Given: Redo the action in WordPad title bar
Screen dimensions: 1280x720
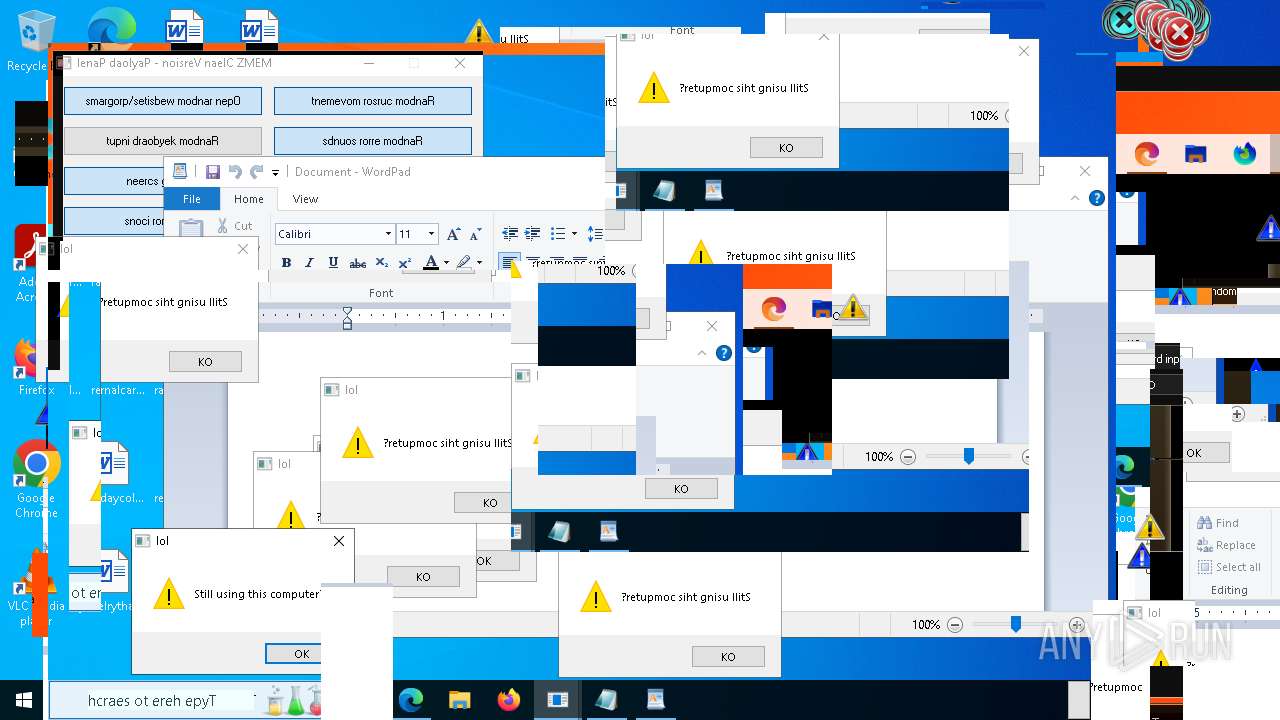Looking at the screenshot, I should (256, 172).
